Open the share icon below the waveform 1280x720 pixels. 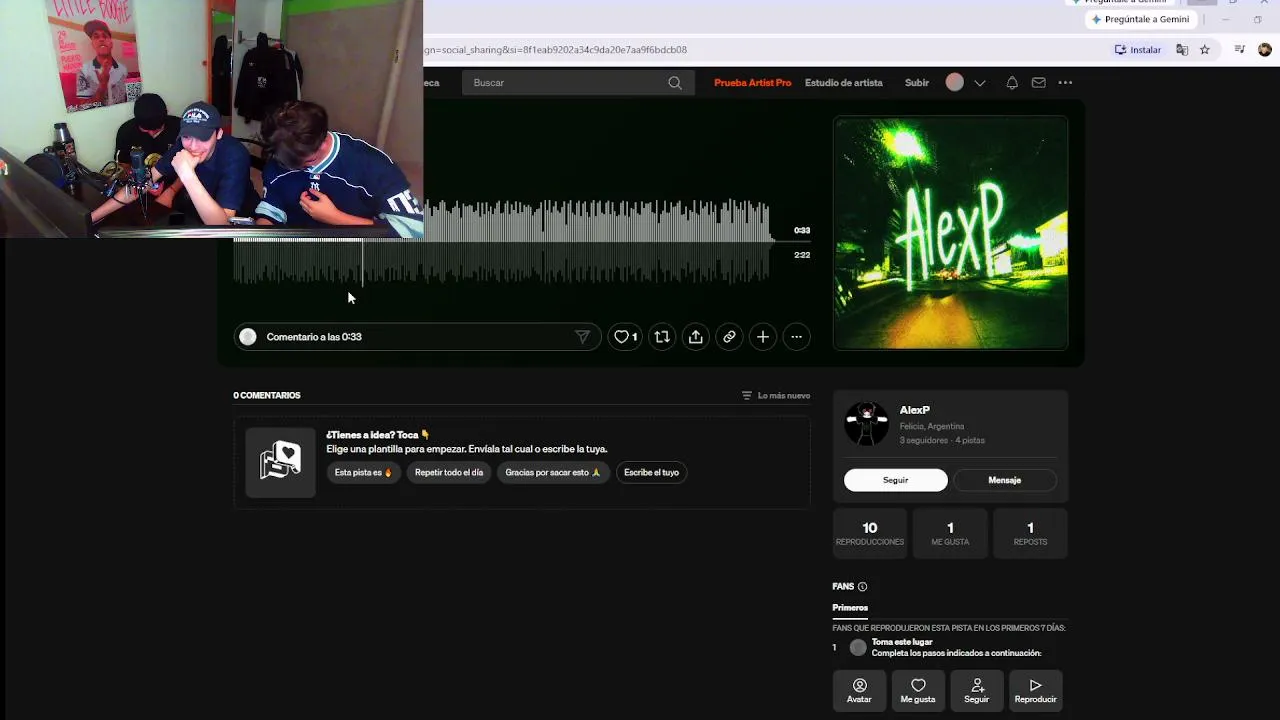pyautogui.click(x=696, y=337)
